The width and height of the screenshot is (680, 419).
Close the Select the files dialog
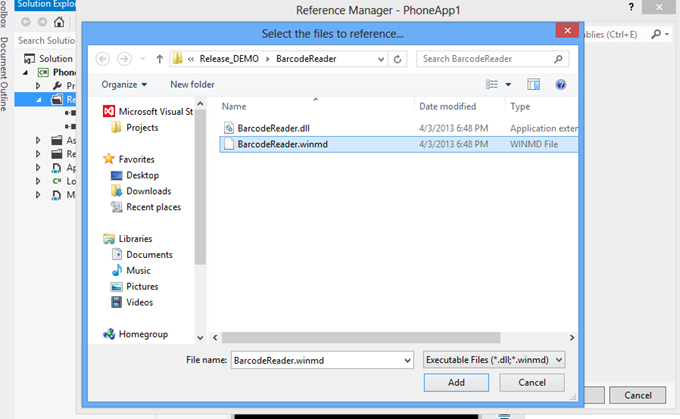click(x=567, y=30)
